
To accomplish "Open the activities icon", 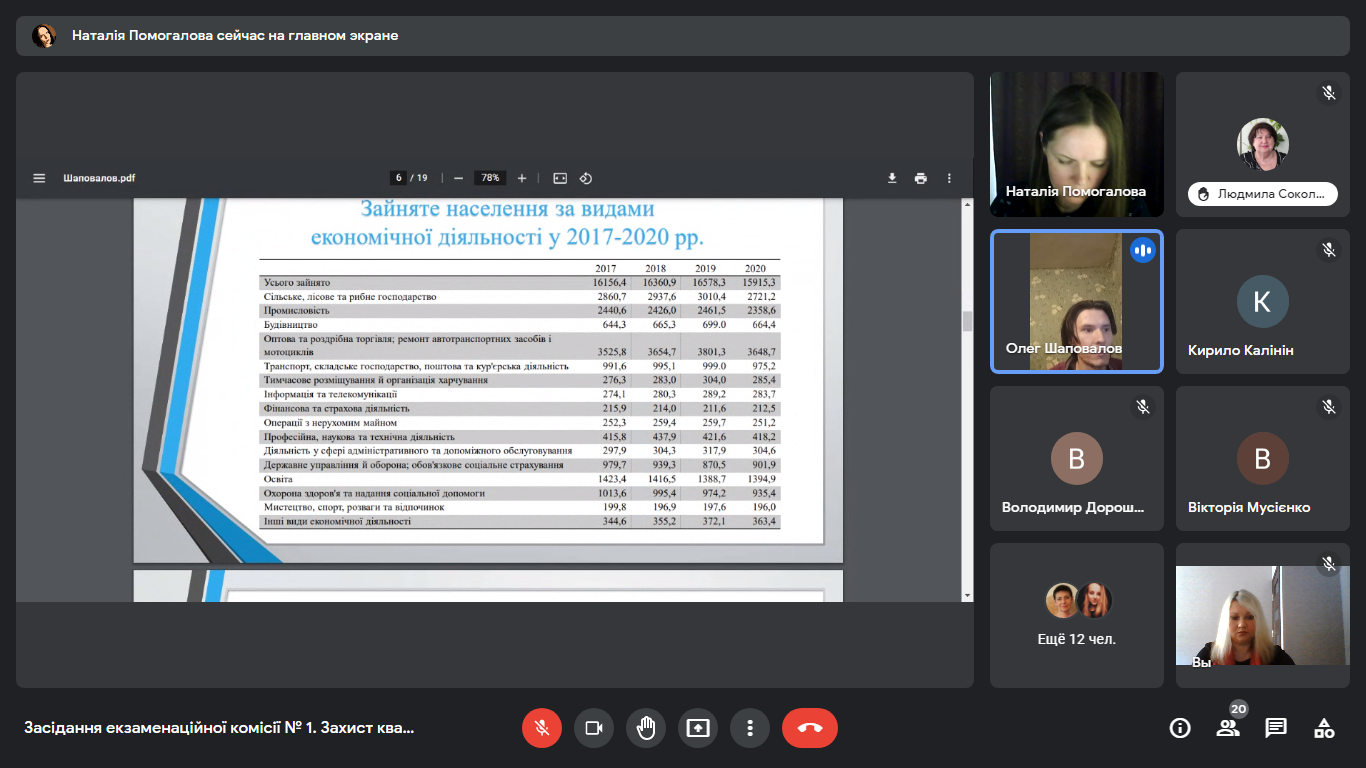I will (1324, 728).
